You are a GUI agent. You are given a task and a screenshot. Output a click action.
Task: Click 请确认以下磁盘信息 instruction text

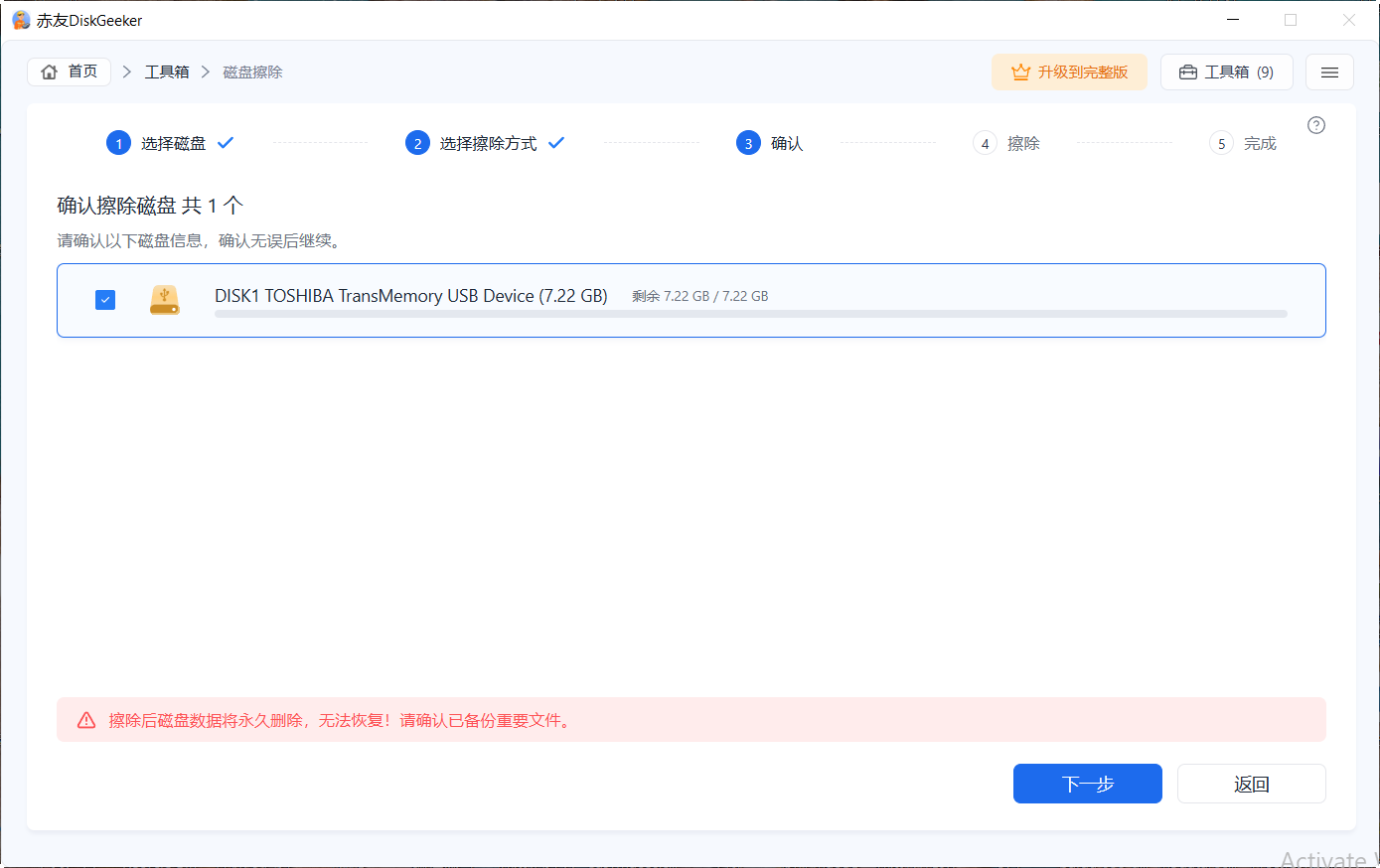(x=200, y=240)
